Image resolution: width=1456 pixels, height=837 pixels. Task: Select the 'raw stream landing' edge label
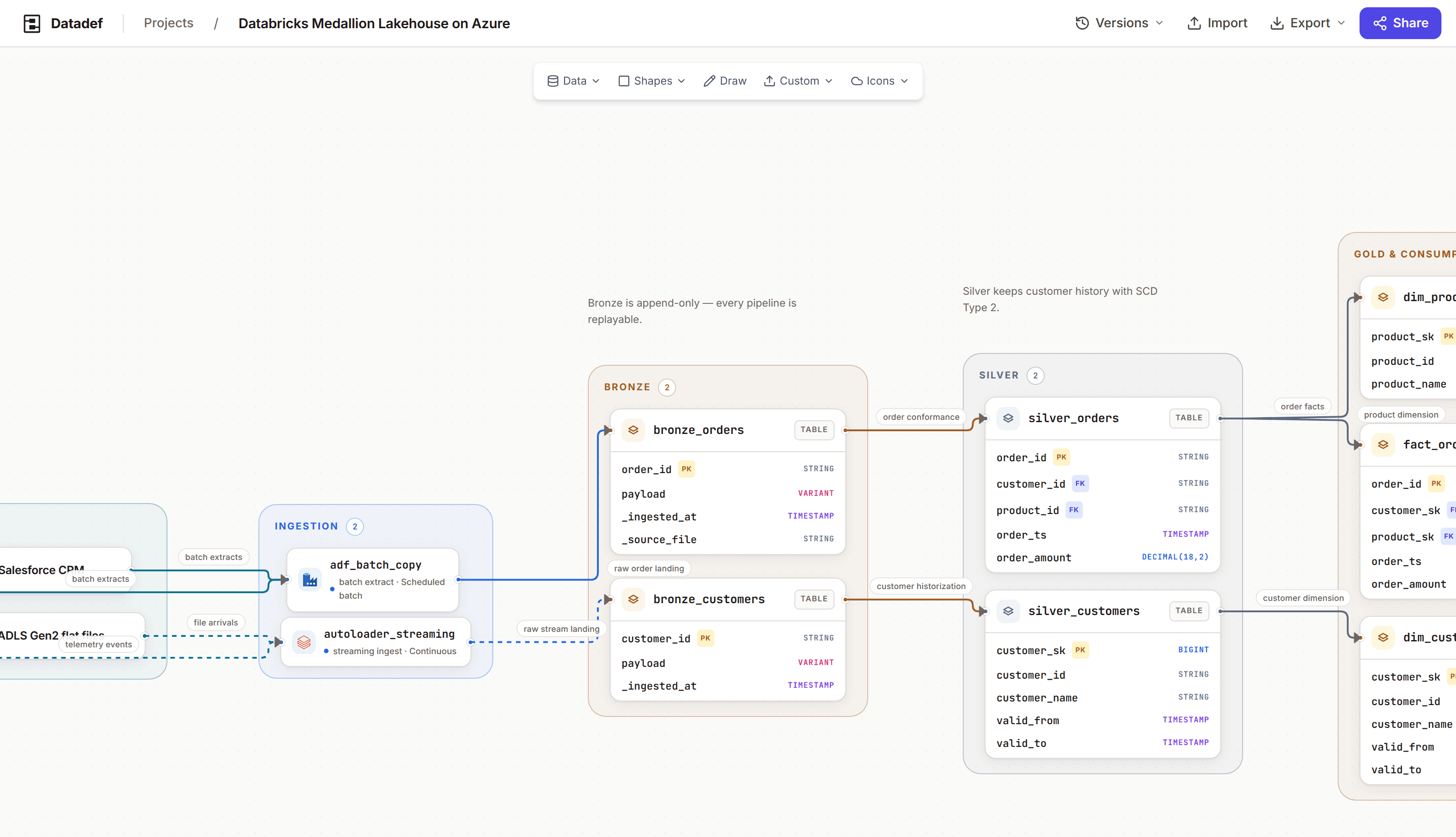(561, 629)
